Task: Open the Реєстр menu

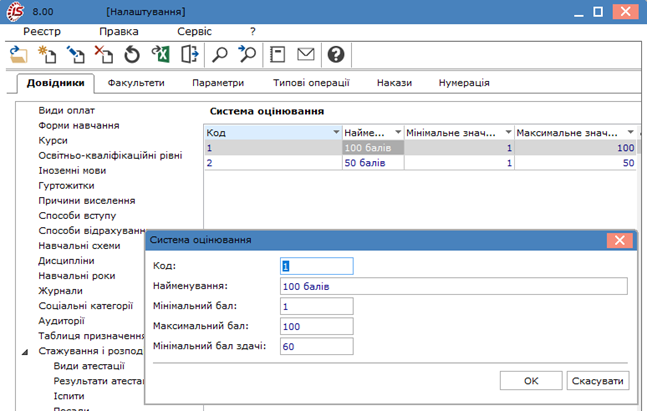Action: pyautogui.click(x=42, y=31)
